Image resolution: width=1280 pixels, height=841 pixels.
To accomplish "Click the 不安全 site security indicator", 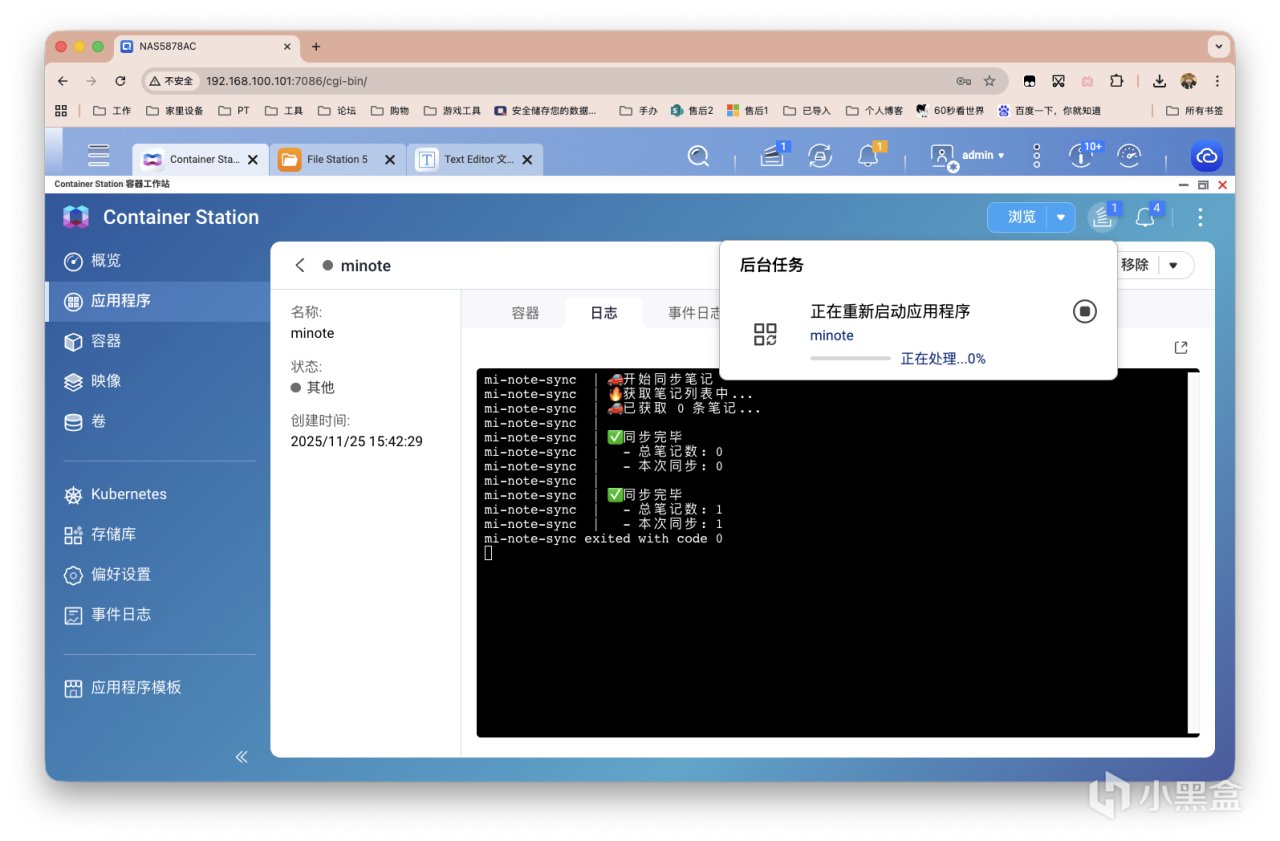I will click(171, 81).
